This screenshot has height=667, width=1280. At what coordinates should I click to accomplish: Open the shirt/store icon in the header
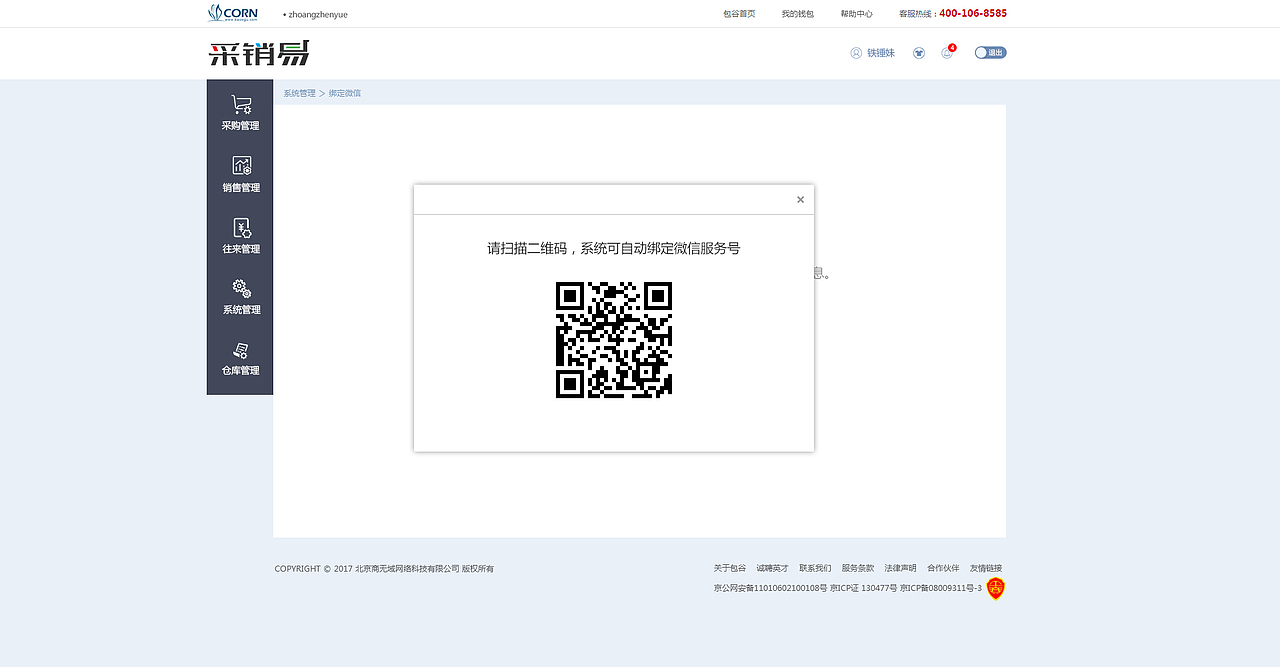(918, 52)
